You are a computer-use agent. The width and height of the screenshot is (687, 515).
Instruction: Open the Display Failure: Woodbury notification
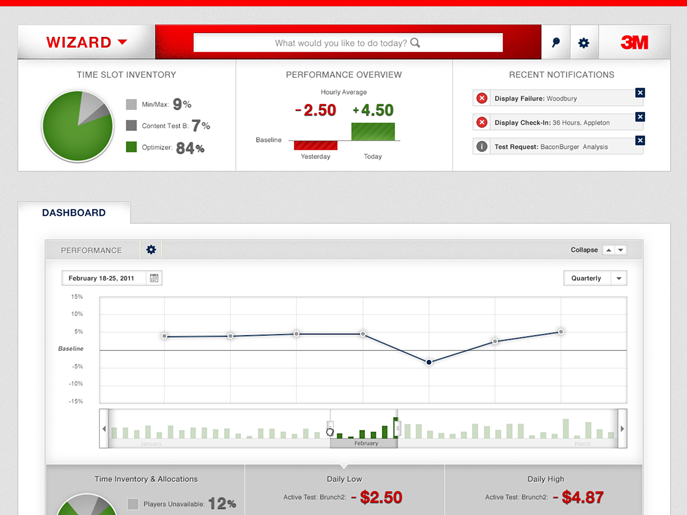(x=558, y=98)
